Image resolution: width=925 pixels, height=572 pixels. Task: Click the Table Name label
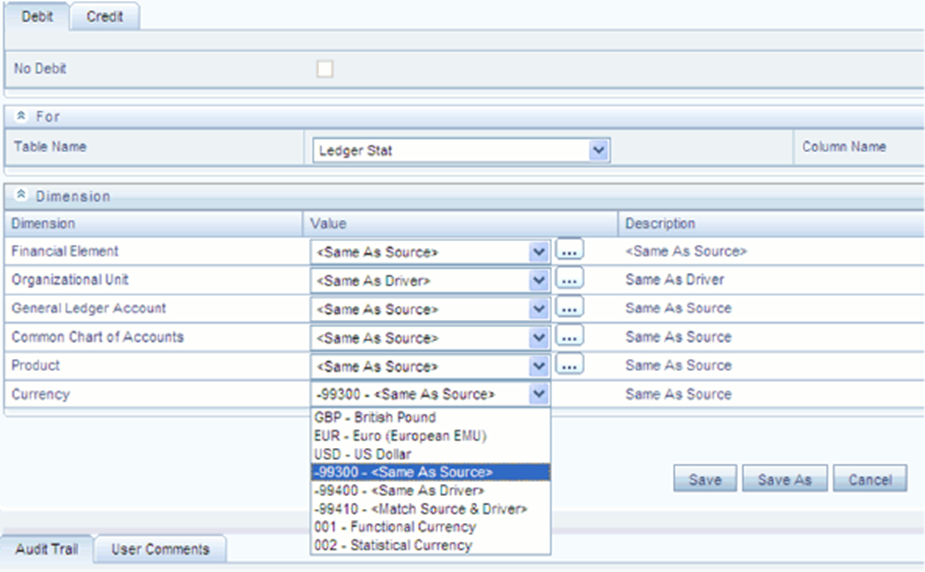point(50,146)
